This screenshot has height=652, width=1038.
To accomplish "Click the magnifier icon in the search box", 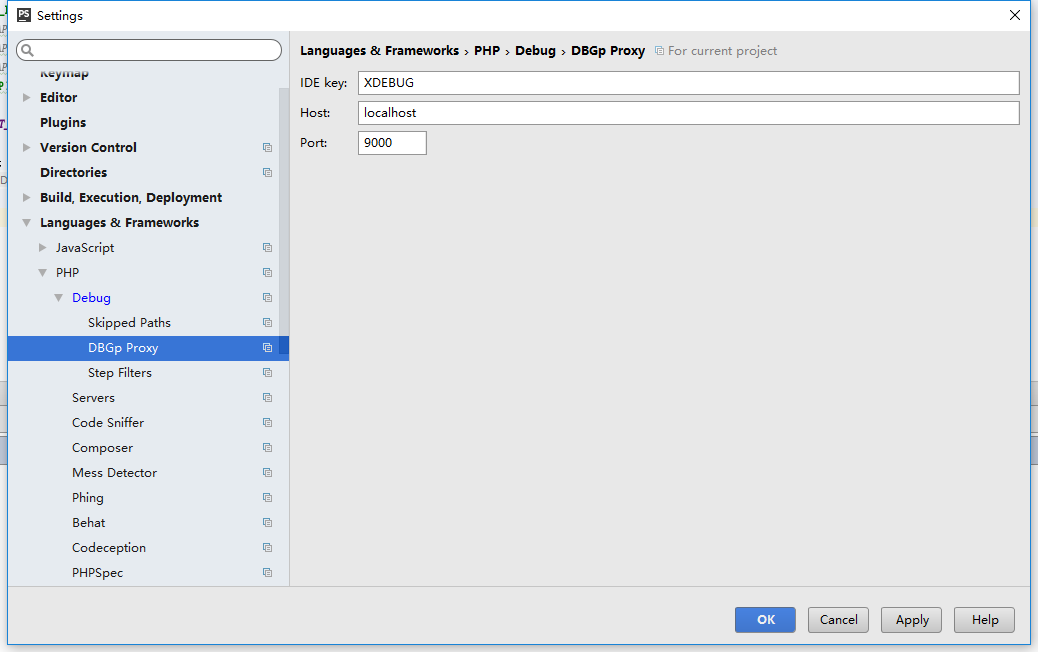I will tap(28, 50).
